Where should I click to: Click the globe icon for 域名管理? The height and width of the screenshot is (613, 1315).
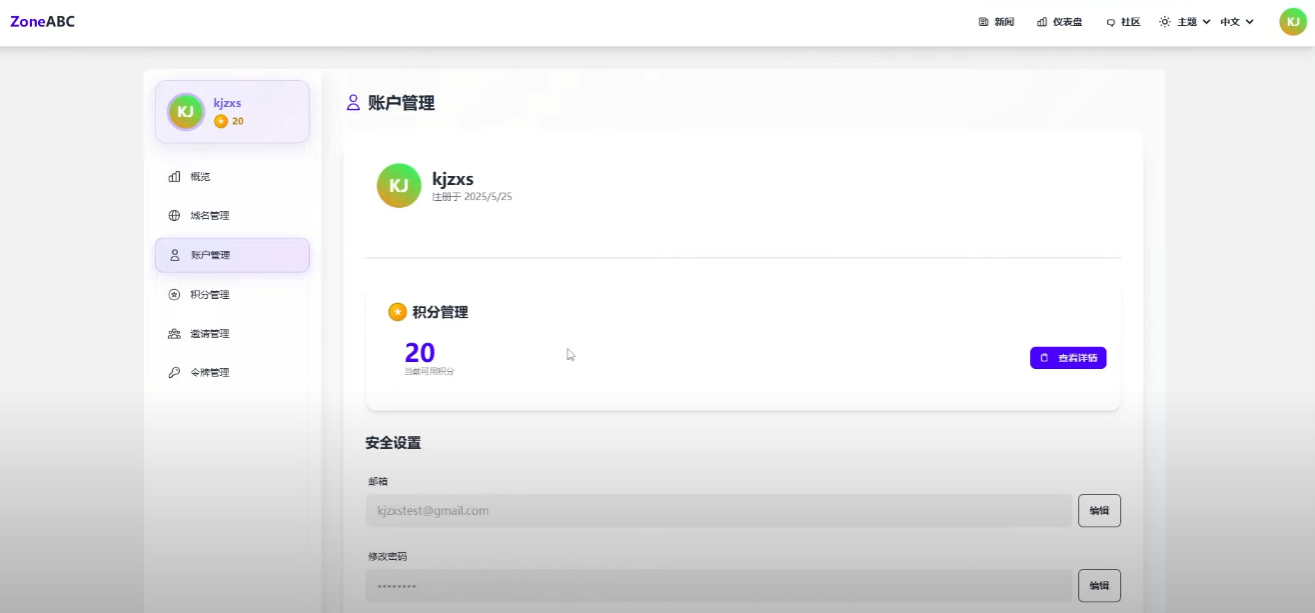click(174, 216)
